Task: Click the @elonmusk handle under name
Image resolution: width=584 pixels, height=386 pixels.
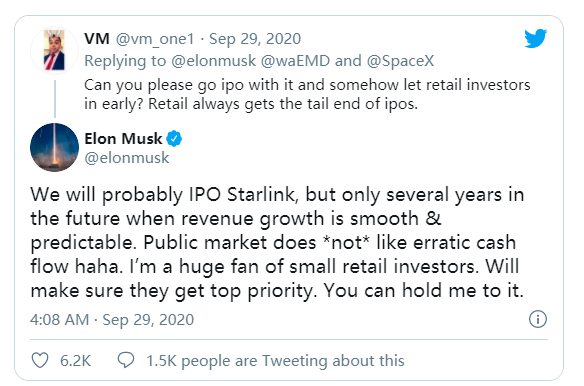Action: [127, 158]
